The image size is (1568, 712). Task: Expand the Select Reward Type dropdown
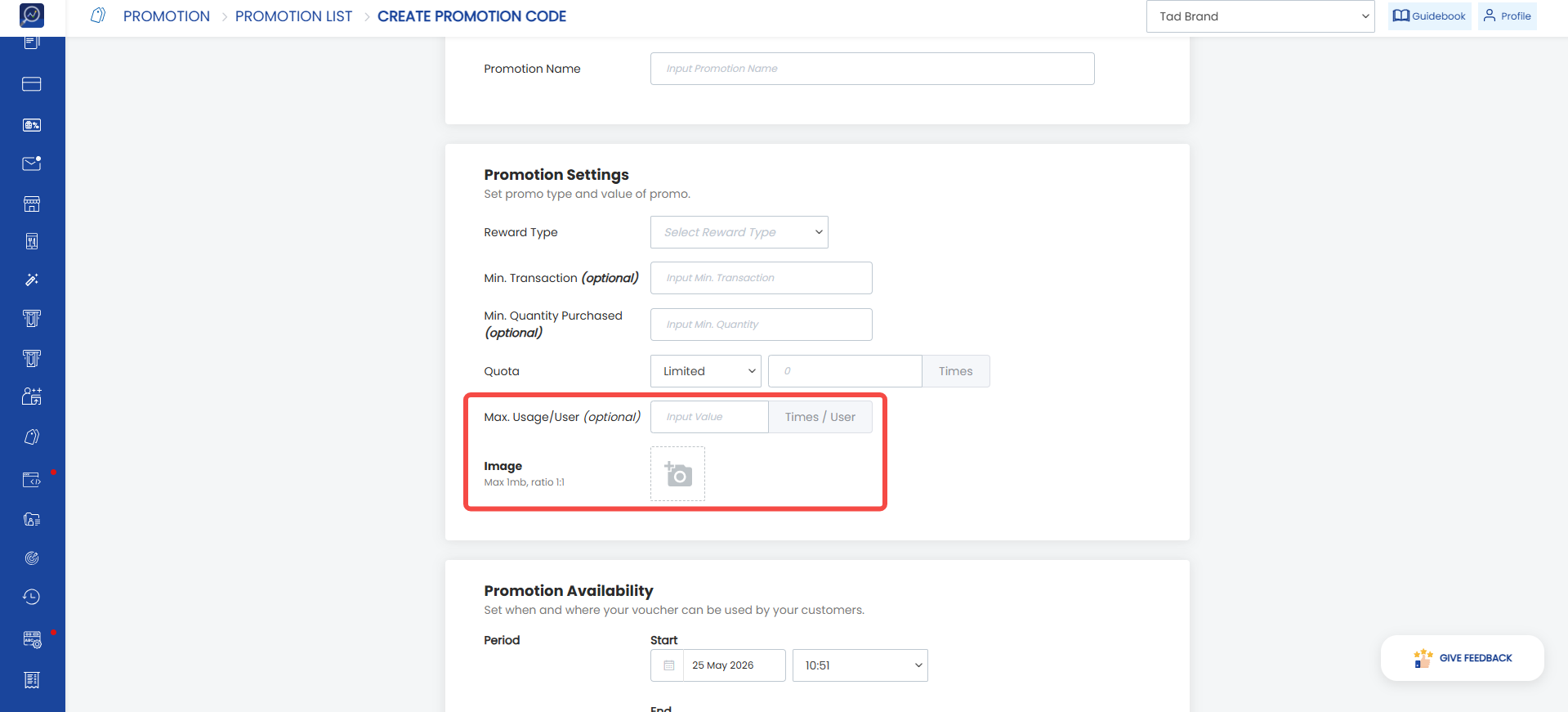739,232
